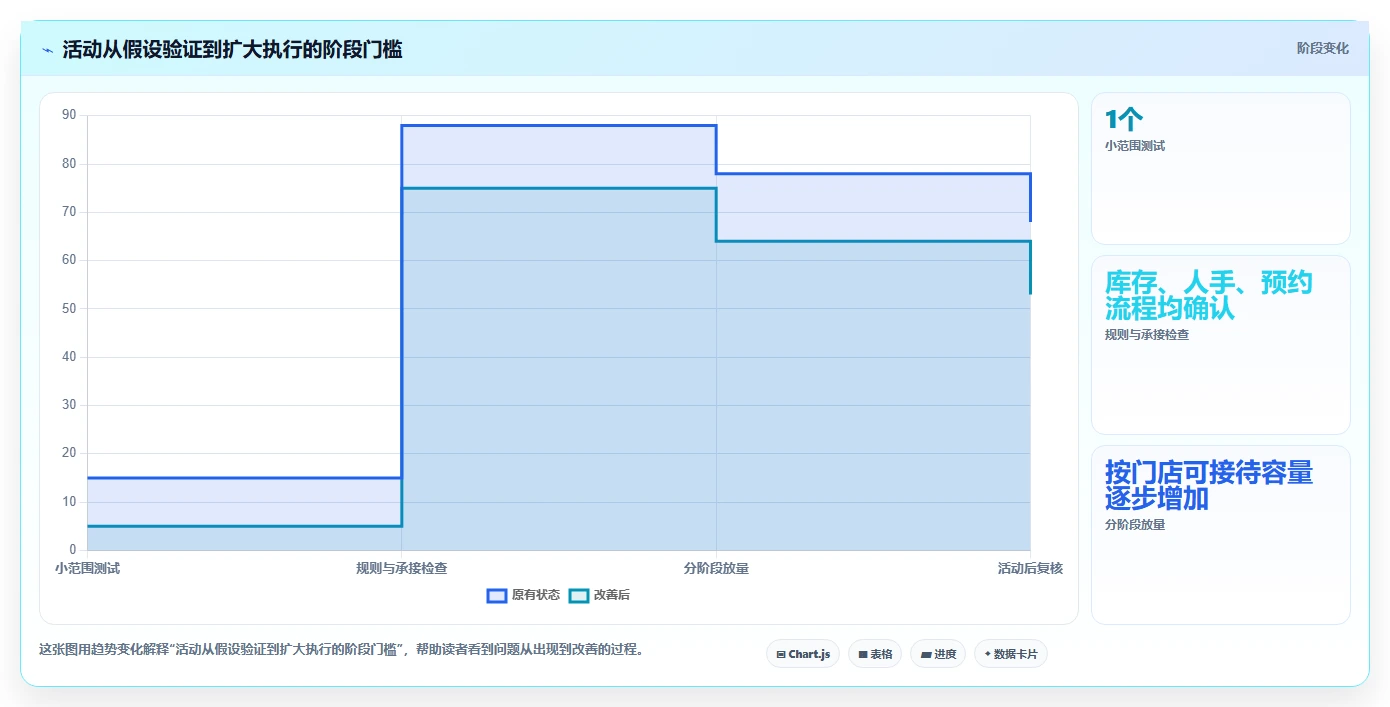The image size is (1390, 707).
Task: Click the icon in the Chart.js tag
Action: pos(781,654)
